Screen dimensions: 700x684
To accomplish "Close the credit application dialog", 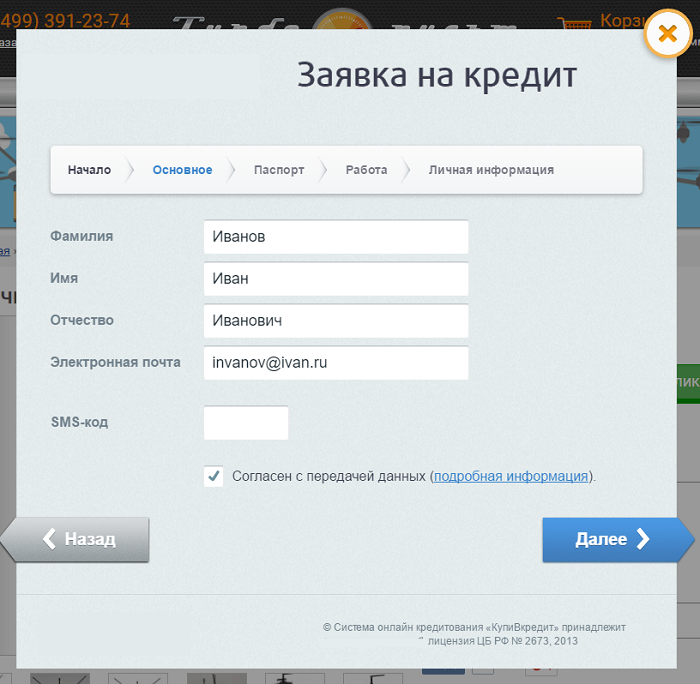I will [667, 34].
